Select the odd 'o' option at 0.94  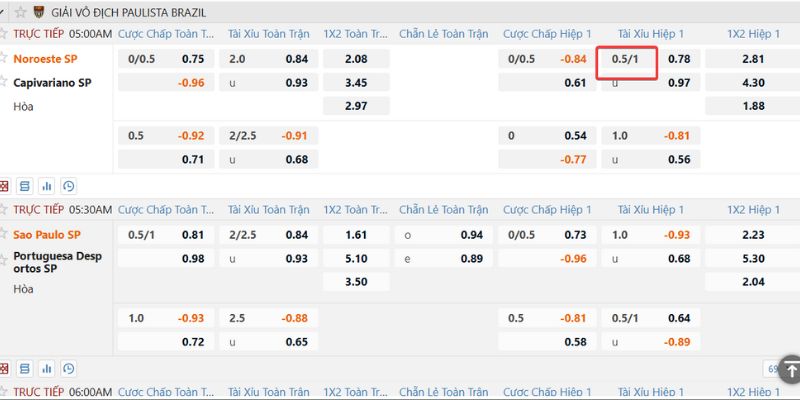point(471,235)
